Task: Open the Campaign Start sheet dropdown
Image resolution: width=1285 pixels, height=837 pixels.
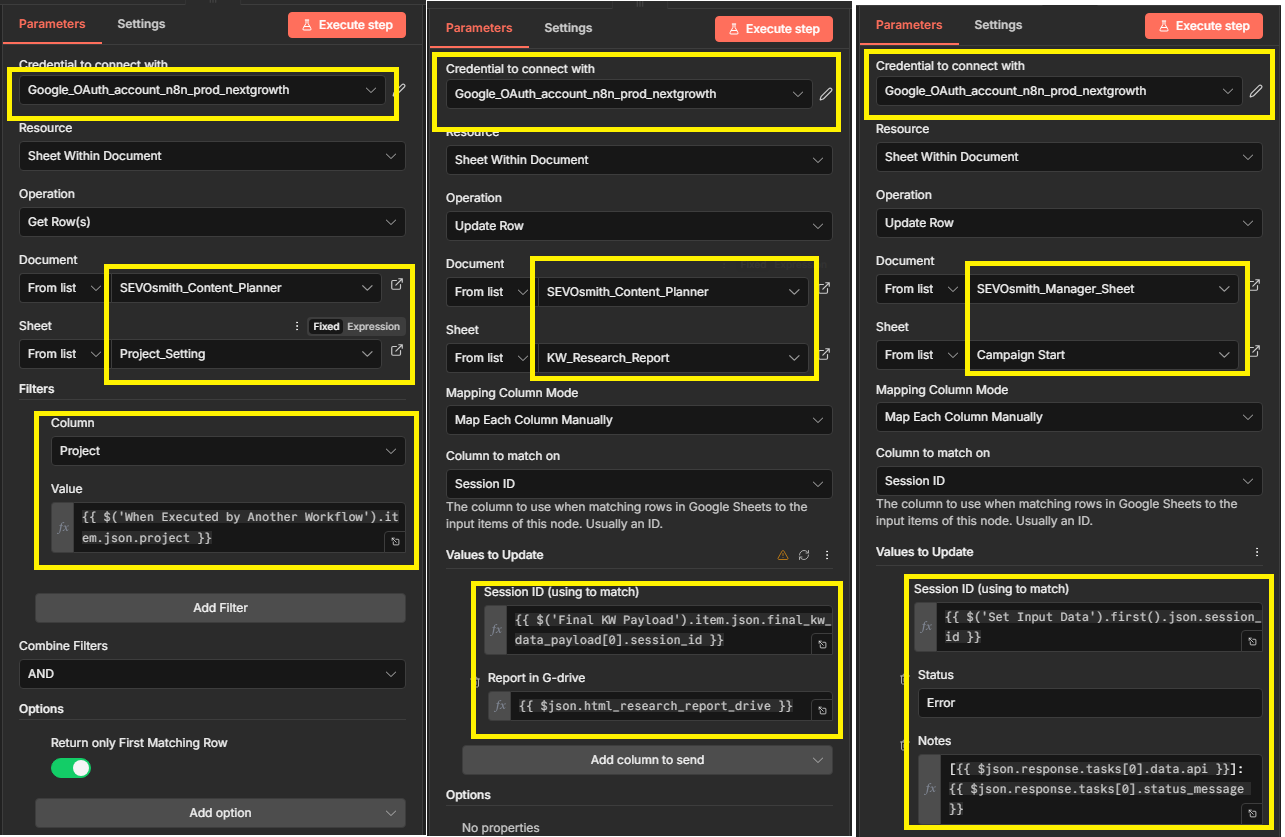Action: [x=1102, y=355]
